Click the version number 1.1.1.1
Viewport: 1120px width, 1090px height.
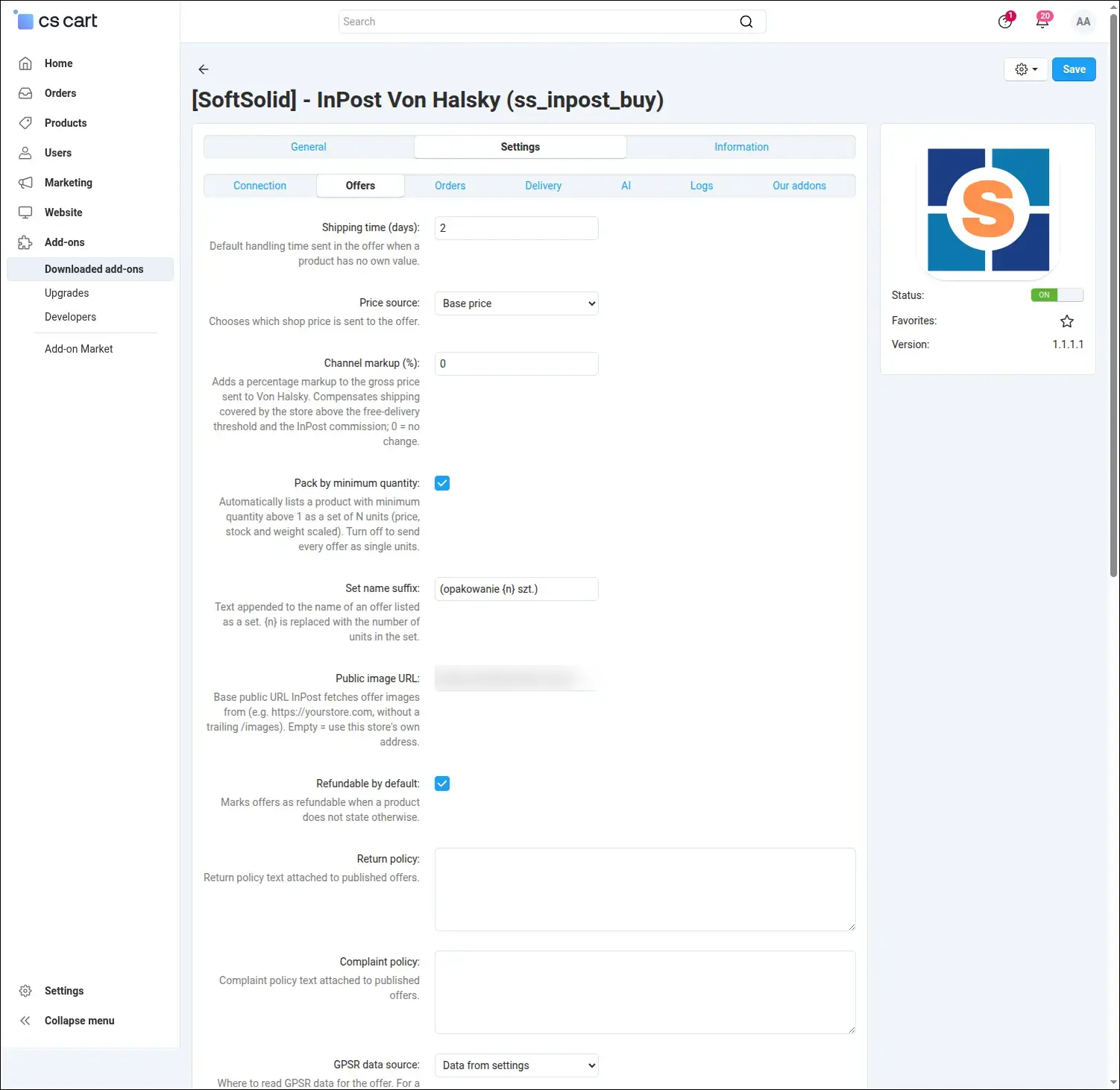(1068, 344)
